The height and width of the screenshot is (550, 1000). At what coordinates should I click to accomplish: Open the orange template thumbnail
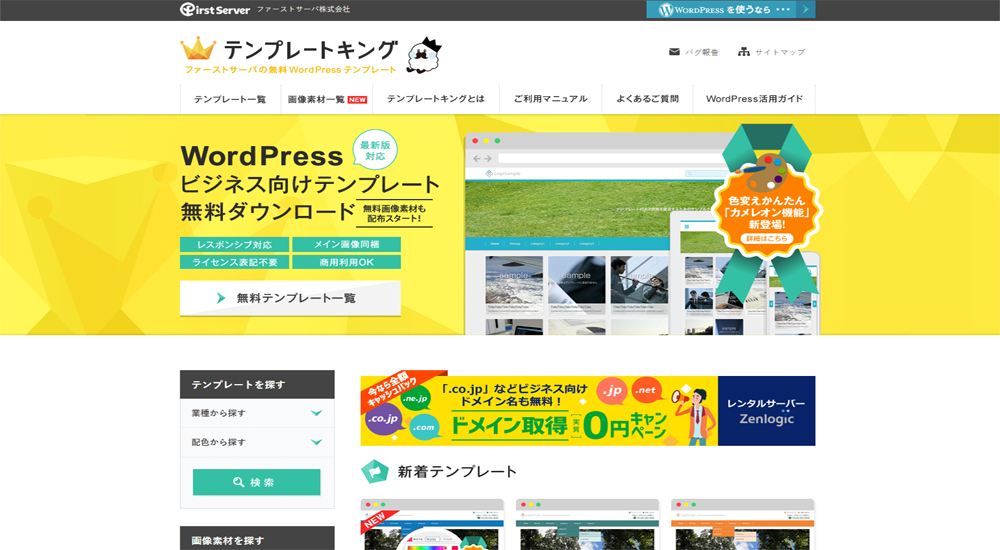click(743, 524)
